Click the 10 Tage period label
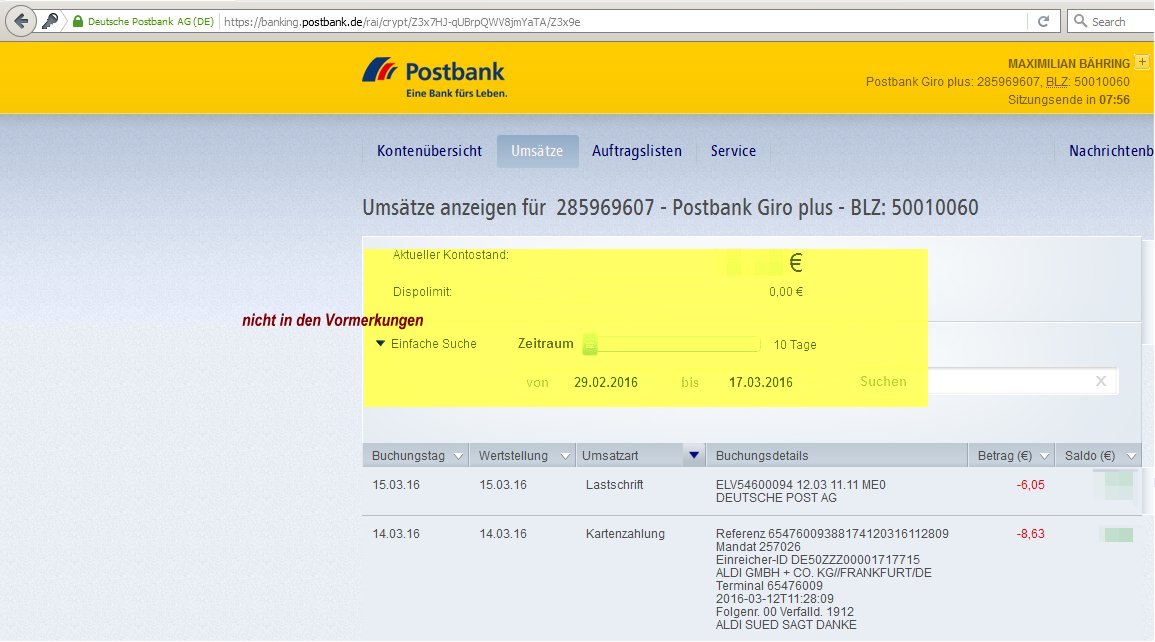 [x=795, y=345]
